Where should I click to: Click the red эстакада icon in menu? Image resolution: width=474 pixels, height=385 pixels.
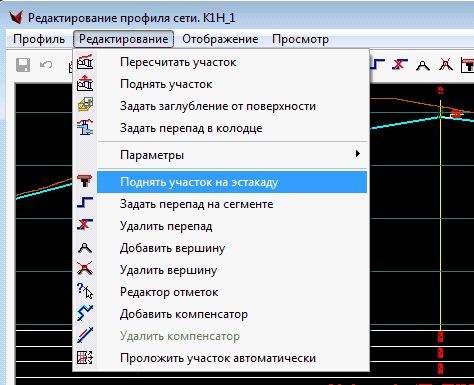(85, 181)
